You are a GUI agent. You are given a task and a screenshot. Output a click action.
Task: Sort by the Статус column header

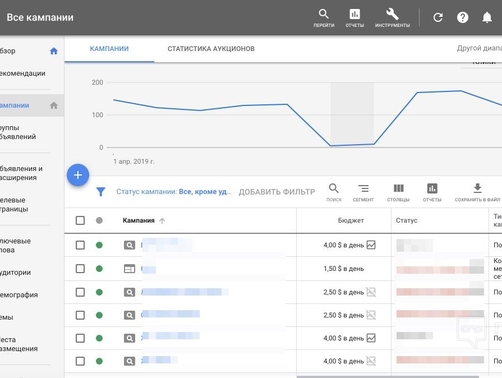[406, 221]
